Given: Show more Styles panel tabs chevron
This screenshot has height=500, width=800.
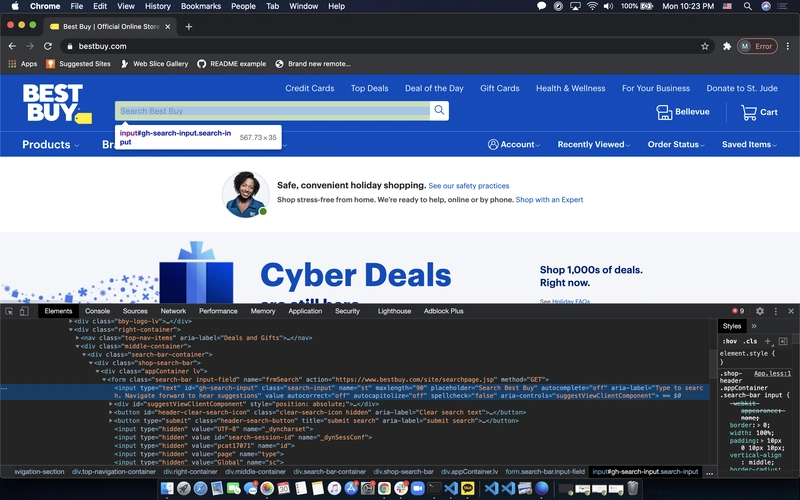Looking at the screenshot, I should tap(754, 326).
